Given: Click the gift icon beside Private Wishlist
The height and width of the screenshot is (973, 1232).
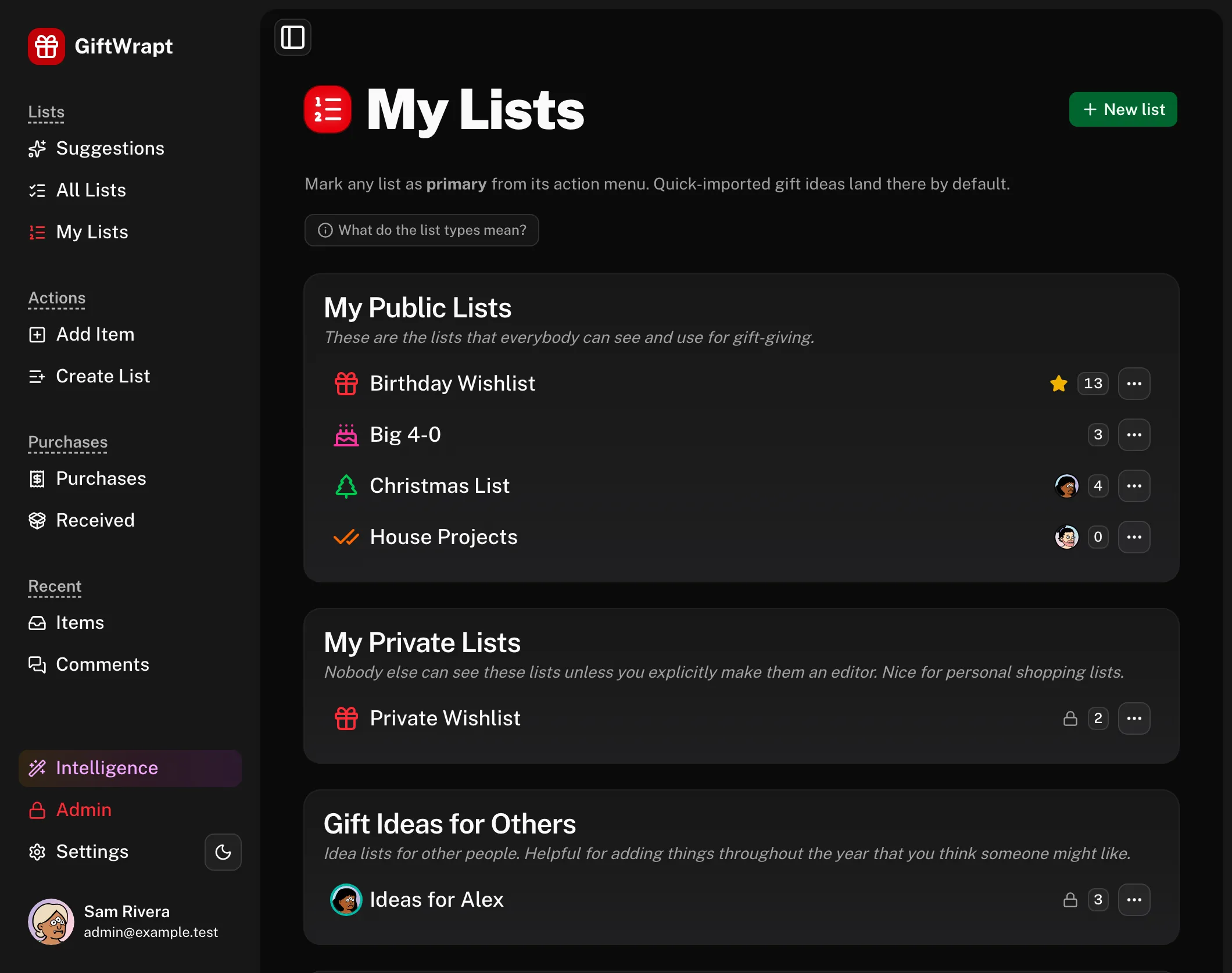Looking at the screenshot, I should pyautogui.click(x=346, y=718).
